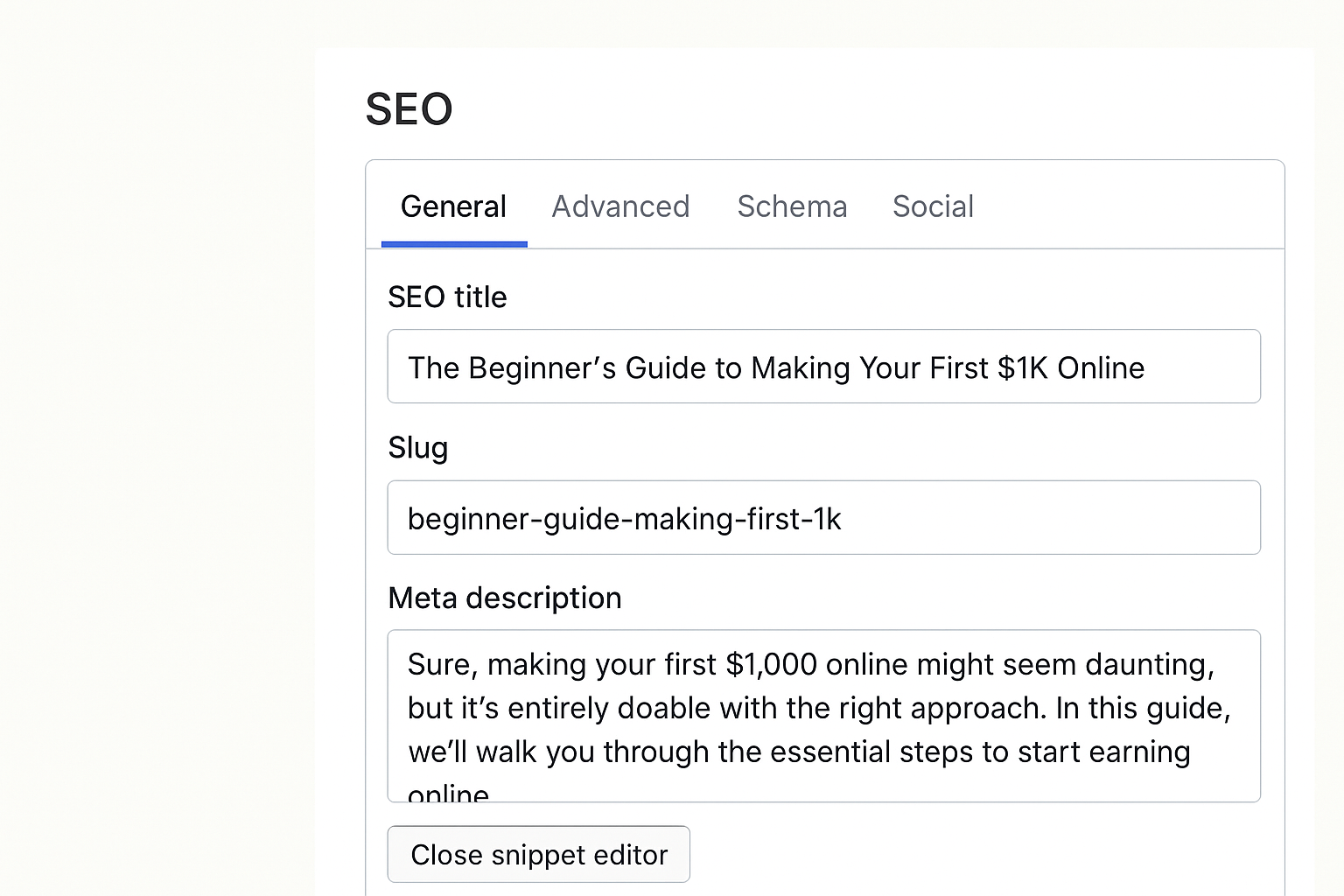Screen dimensions: 1344x896
Task: Click the SEO title label
Action: pos(447,297)
